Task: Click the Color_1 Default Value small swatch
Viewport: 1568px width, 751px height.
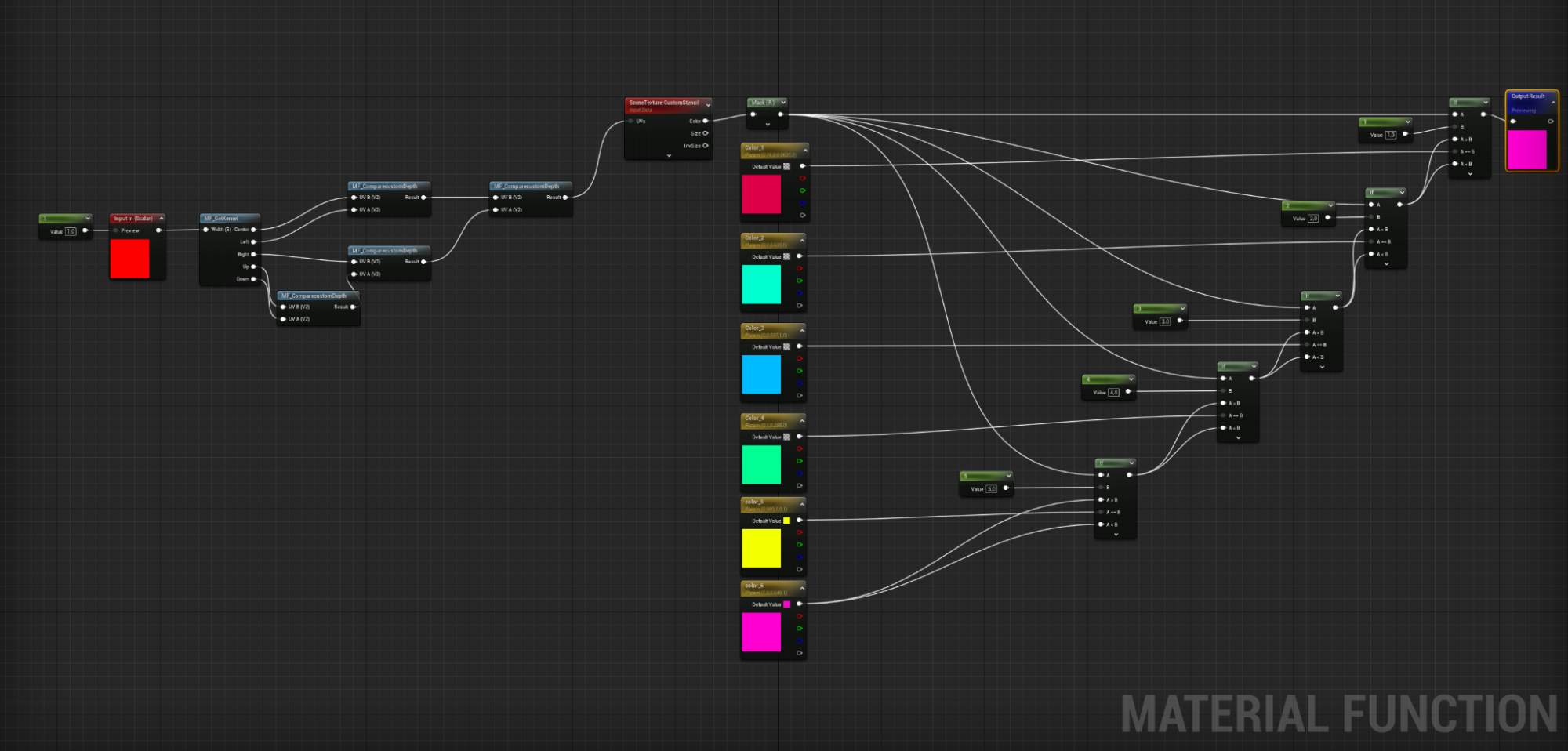Action: (x=787, y=167)
